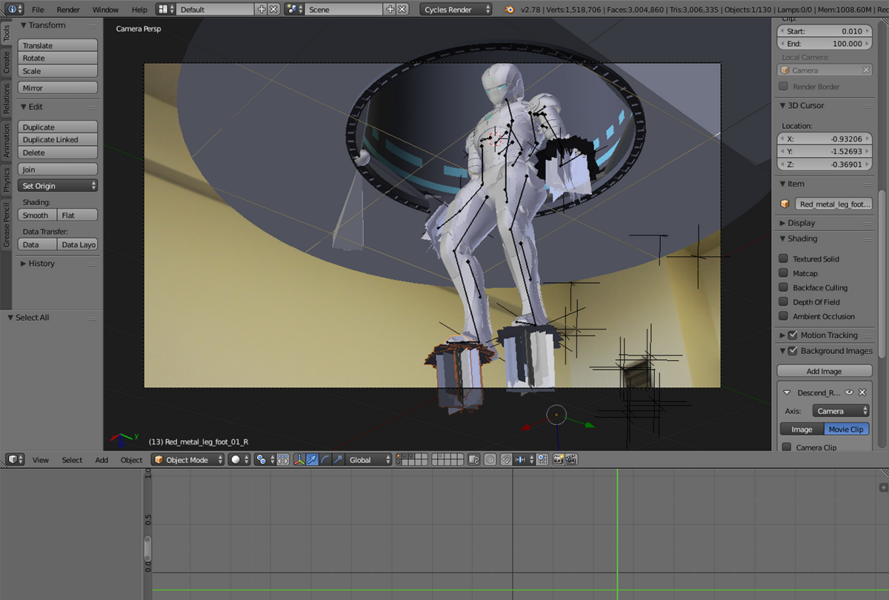Screen dimensions: 889x600
Task: Click the Add Image button
Action: [824, 371]
